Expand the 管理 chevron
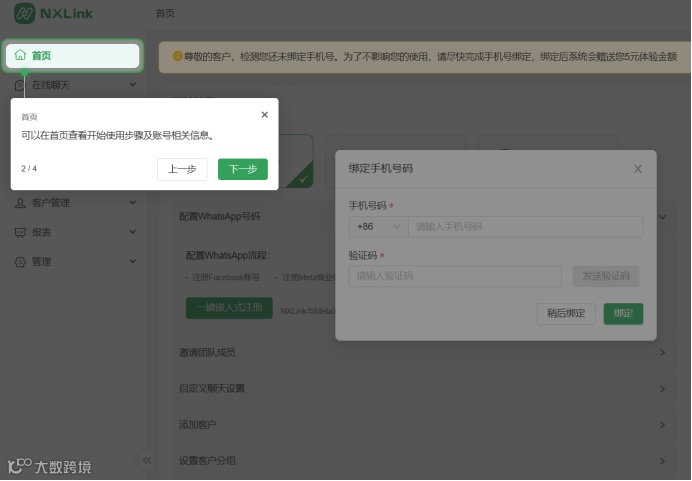The height and width of the screenshot is (481, 692). click(132, 261)
